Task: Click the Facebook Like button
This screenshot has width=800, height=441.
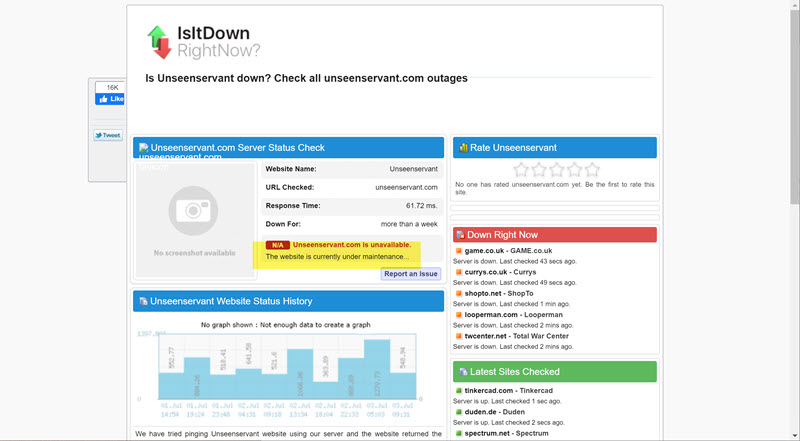Action: 110,99
